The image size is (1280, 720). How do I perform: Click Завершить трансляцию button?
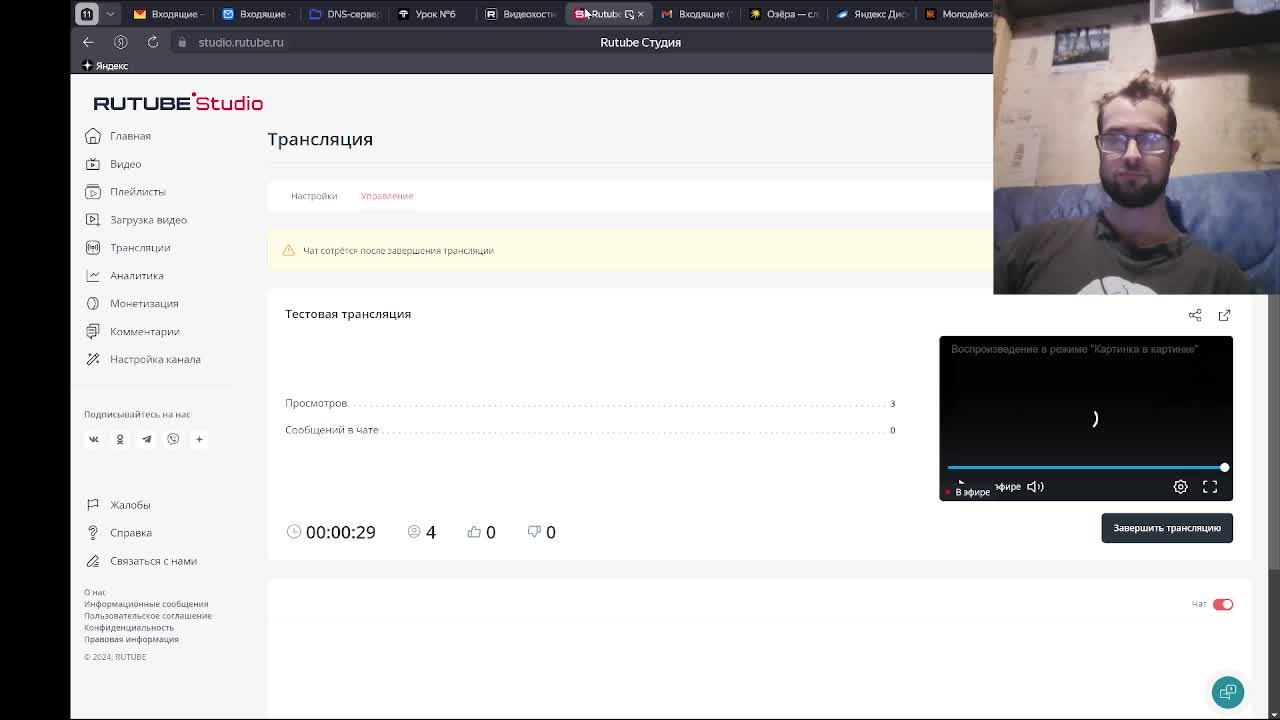click(x=1167, y=528)
